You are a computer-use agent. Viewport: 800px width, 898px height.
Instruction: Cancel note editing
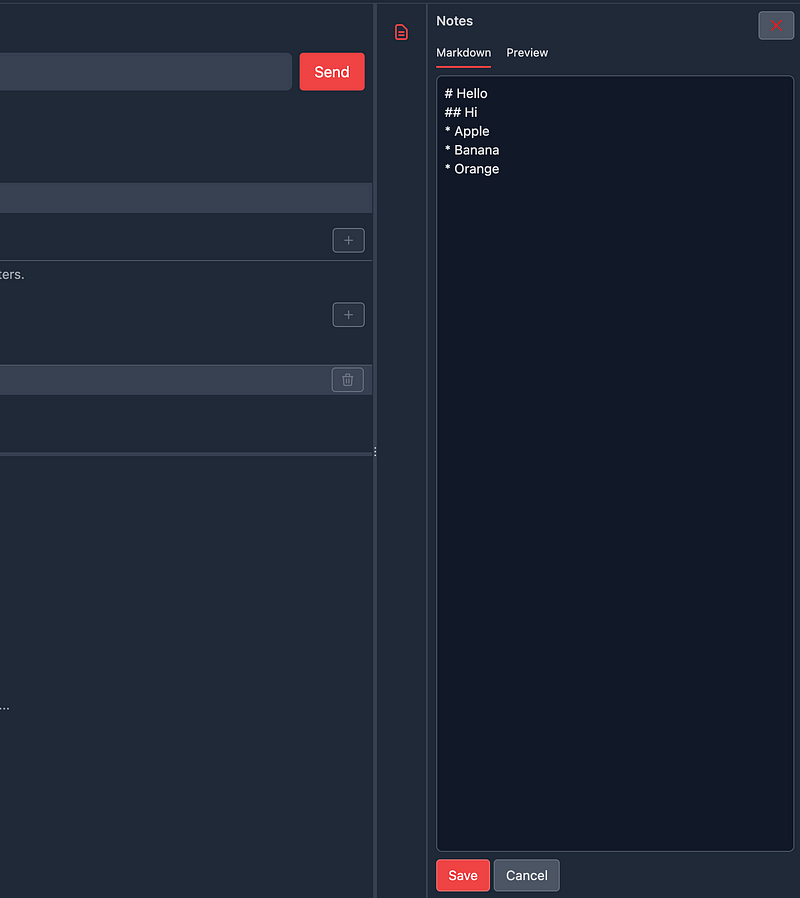tap(526, 875)
